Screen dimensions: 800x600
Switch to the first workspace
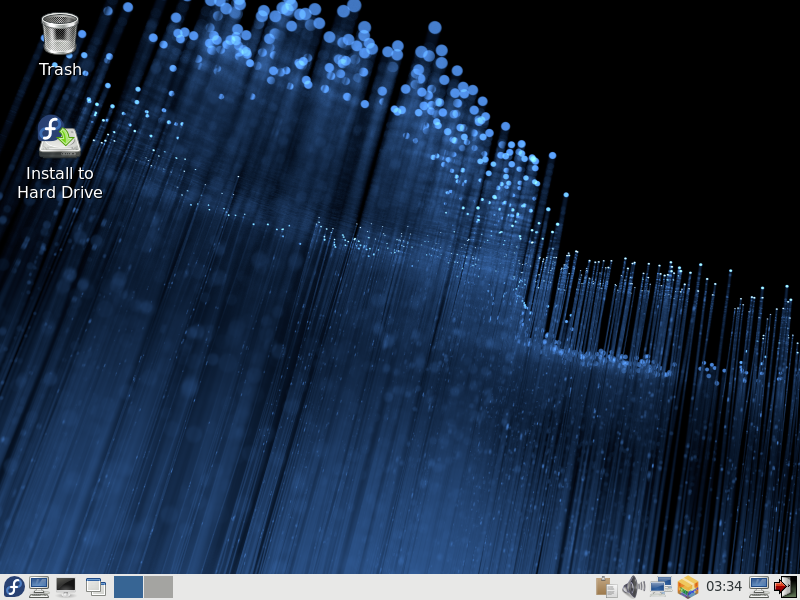(128, 587)
